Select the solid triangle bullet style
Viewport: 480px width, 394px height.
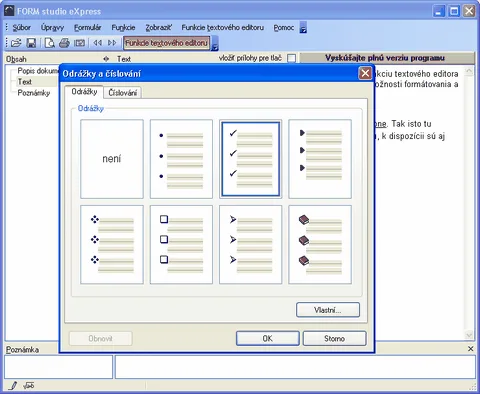320,159
